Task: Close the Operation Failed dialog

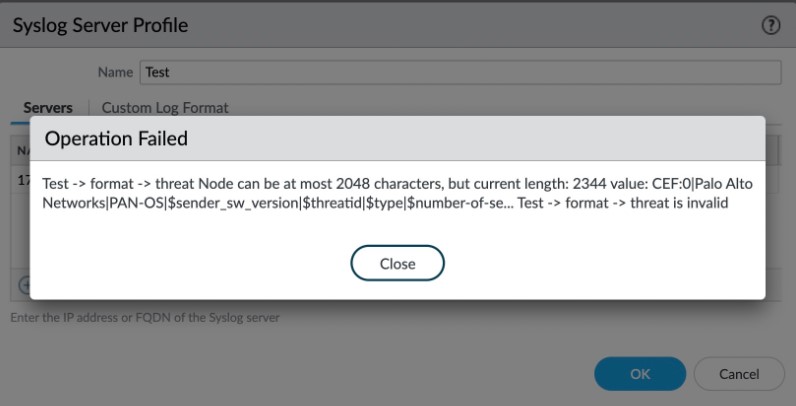Action: [x=397, y=264]
